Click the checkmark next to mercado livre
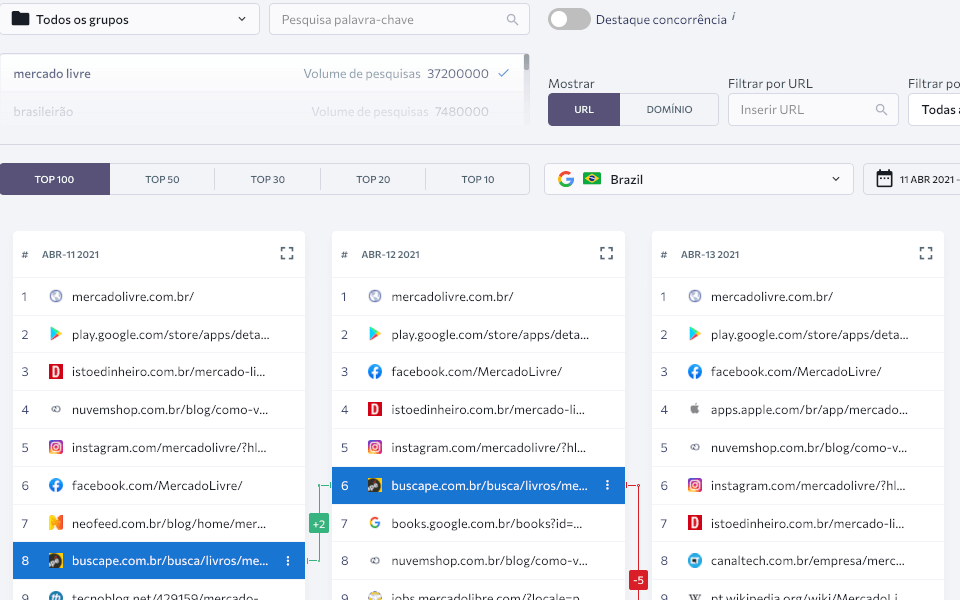The width and height of the screenshot is (960, 600). tap(503, 73)
